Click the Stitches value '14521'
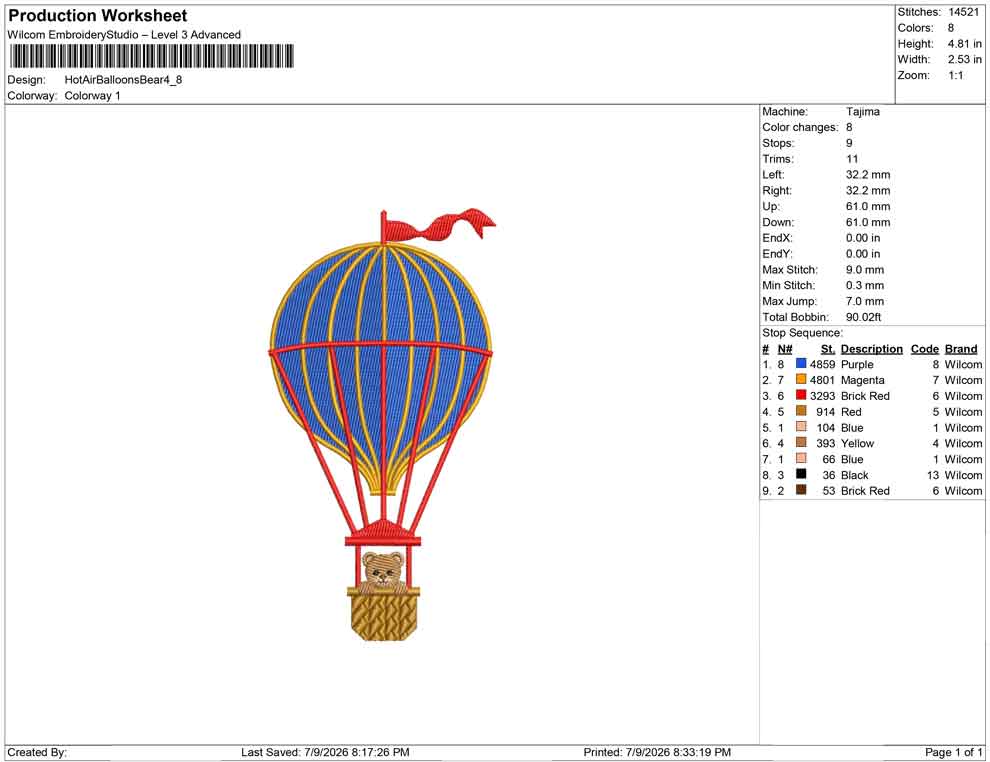990x762 pixels. click(963, 12)
